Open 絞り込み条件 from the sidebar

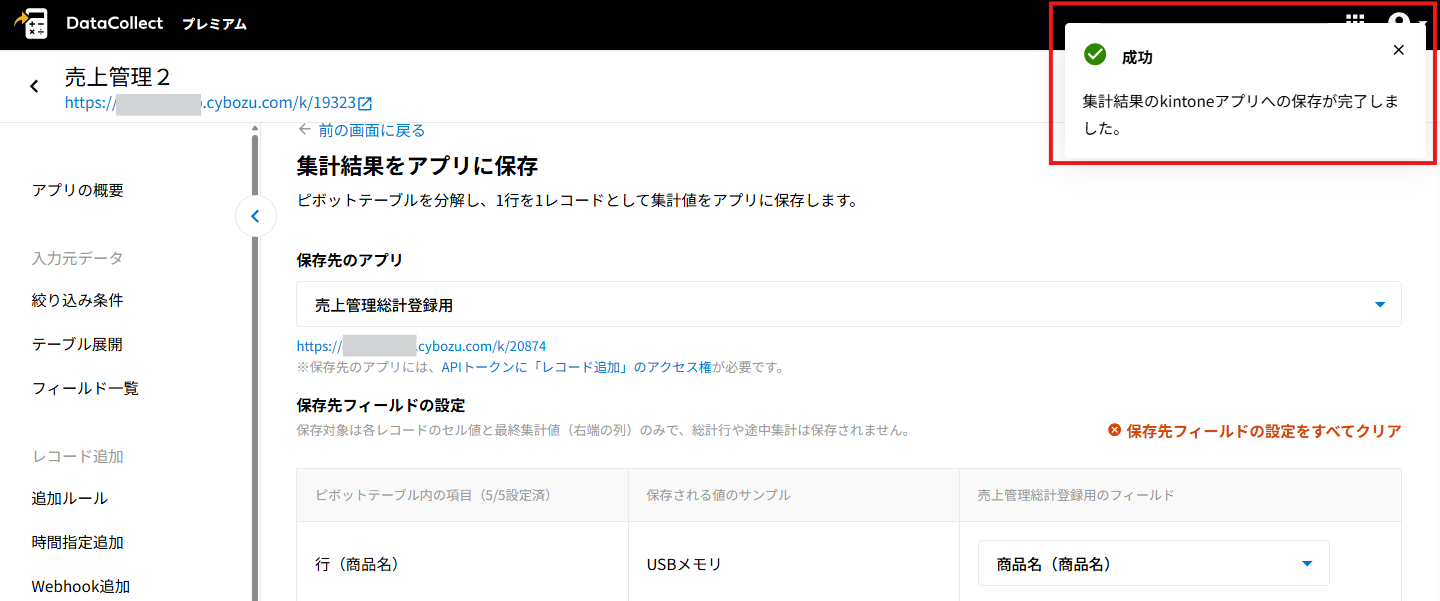(x=78, y=300)
